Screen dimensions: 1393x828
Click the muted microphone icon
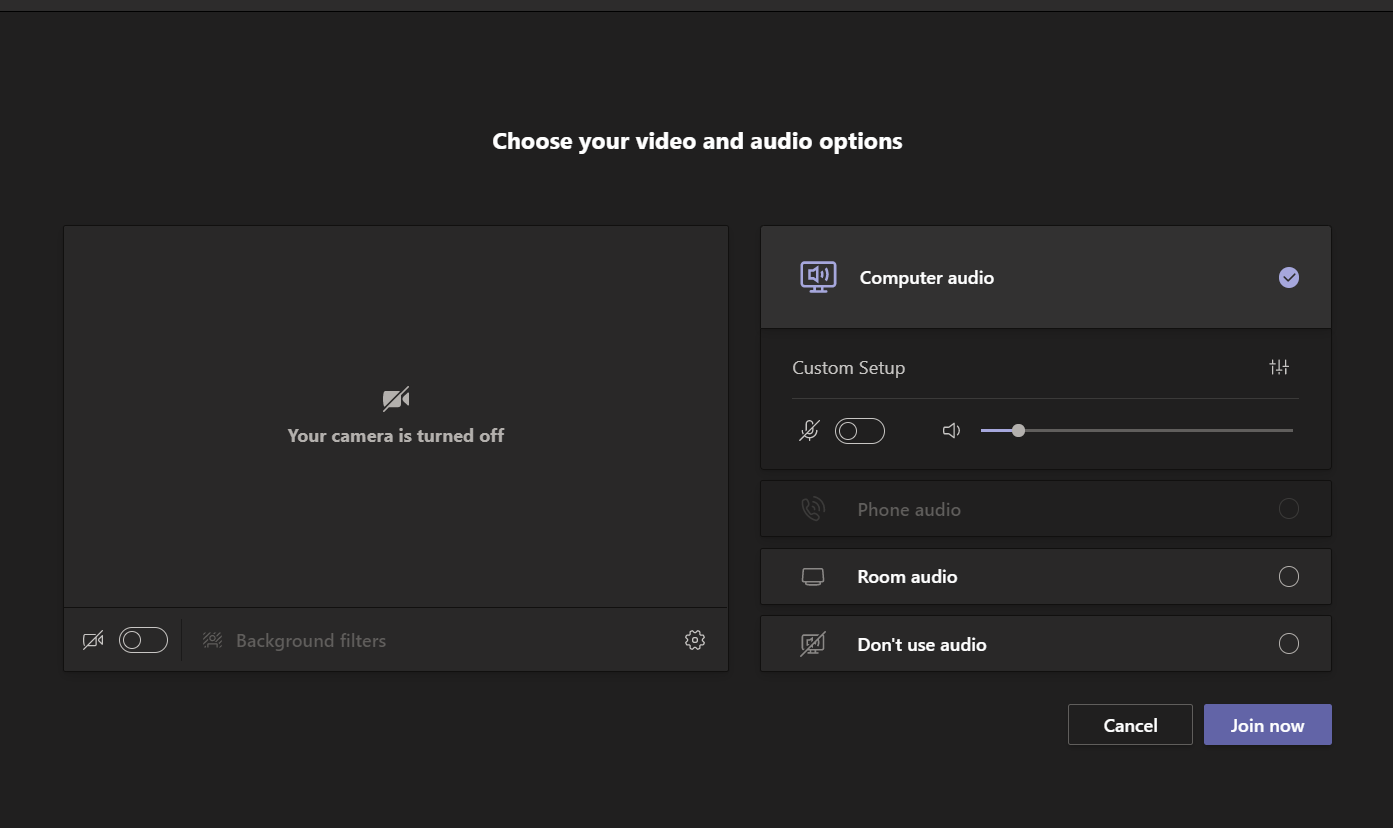tap(809, 431)
